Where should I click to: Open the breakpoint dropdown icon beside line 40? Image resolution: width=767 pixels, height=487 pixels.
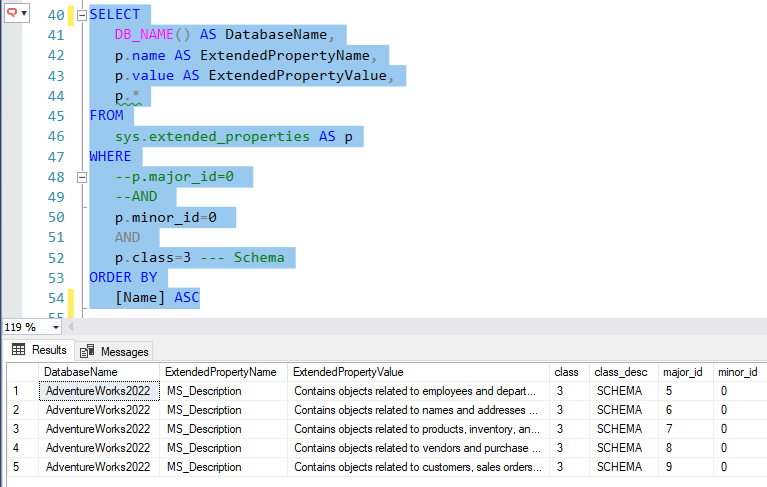tap(17, 13)
